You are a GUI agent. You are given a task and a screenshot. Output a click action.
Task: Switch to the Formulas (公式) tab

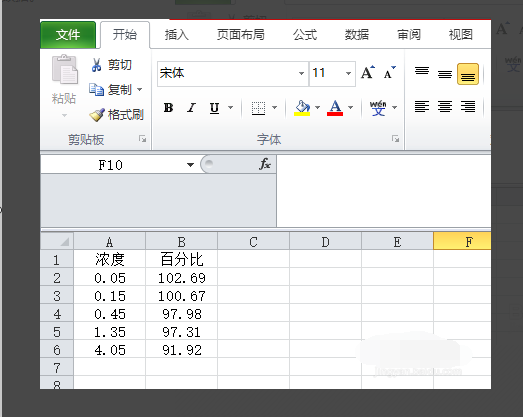(x=305, y=35)
